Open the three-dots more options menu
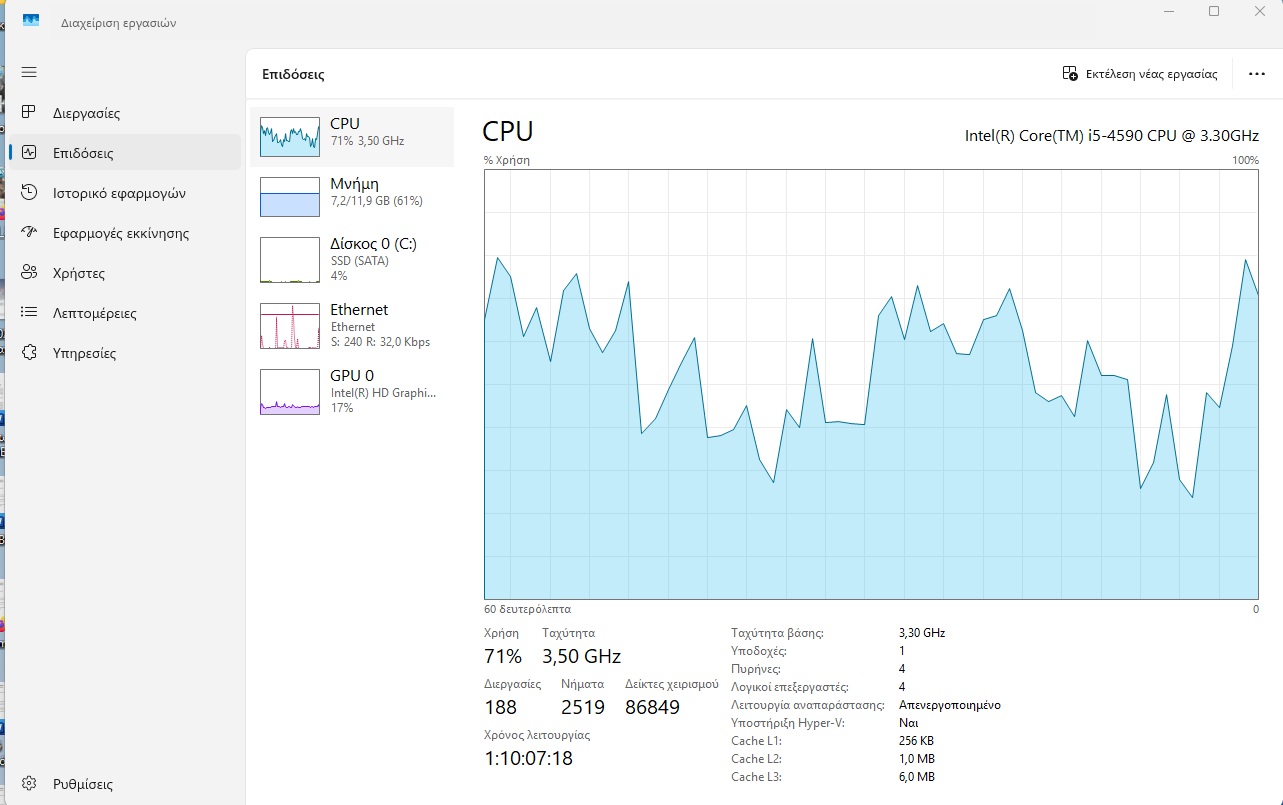 (x=1257, y=74)
